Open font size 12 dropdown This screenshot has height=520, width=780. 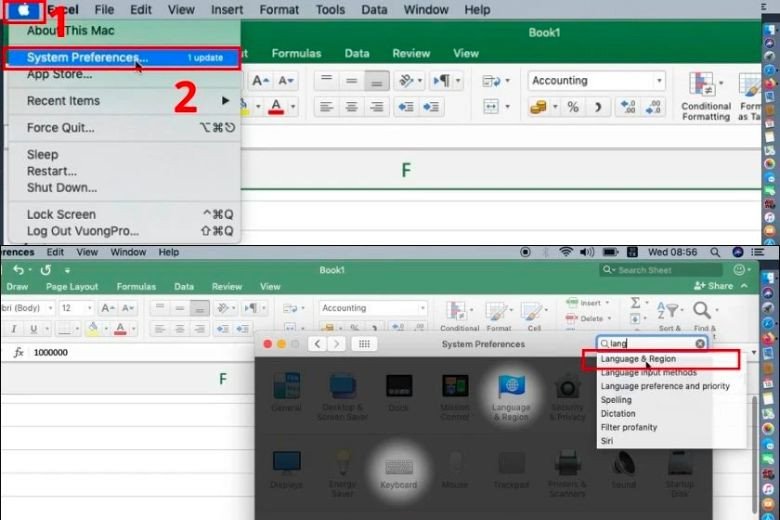click(x=90, y=308)
